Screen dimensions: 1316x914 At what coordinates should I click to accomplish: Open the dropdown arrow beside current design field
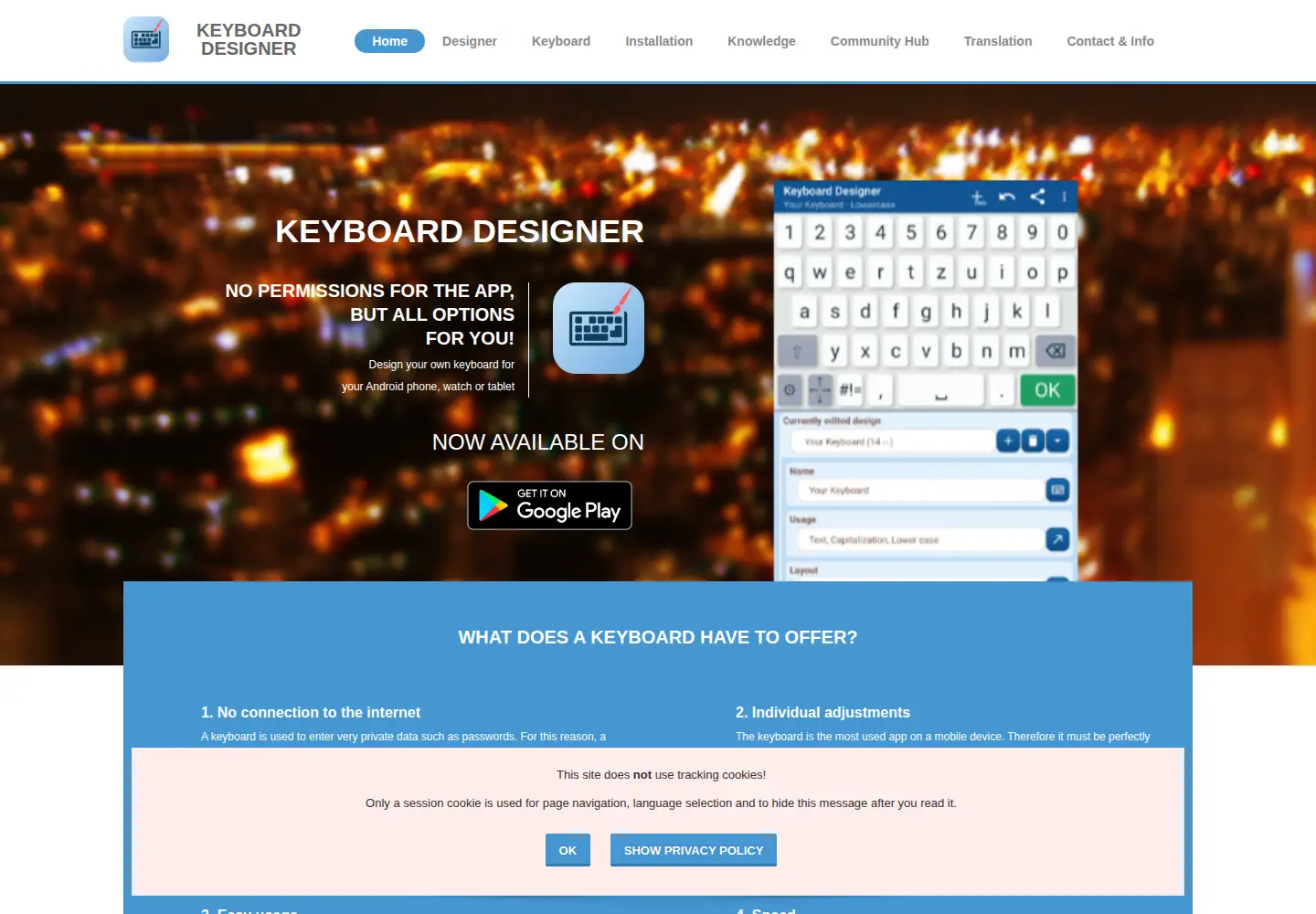coord(1057,441)
